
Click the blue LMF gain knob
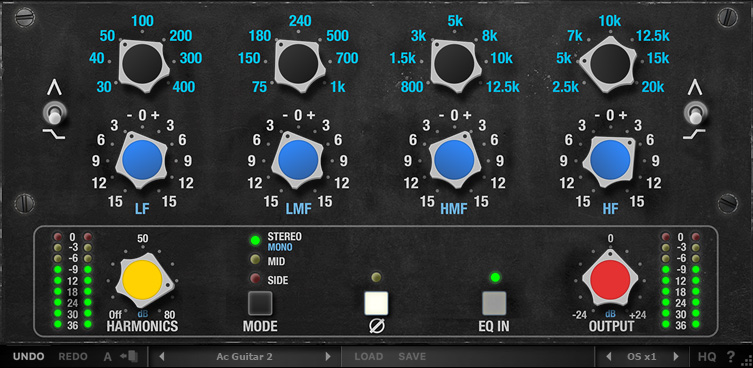point(298,160)
